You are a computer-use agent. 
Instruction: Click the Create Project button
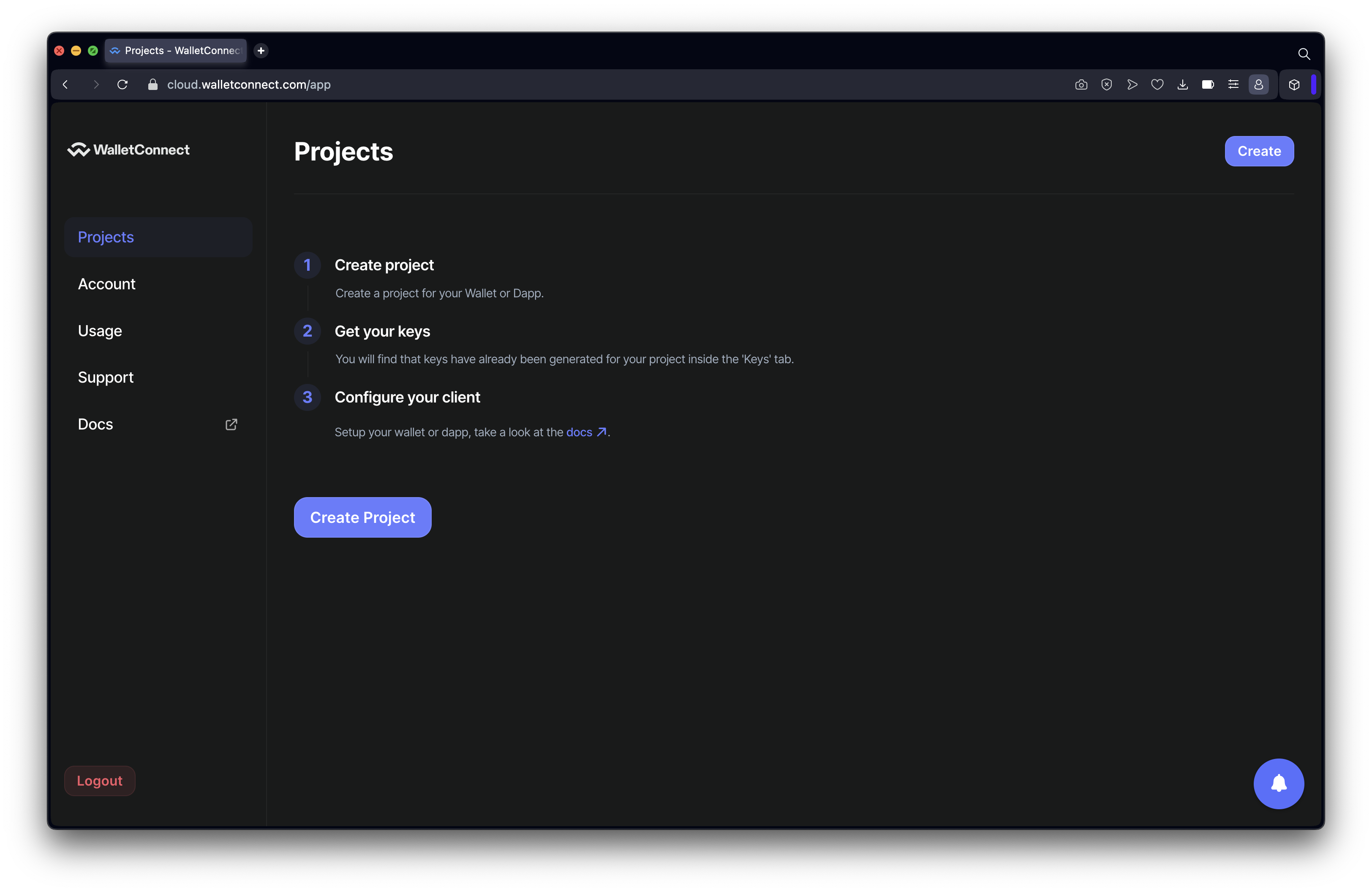point(362,517)
